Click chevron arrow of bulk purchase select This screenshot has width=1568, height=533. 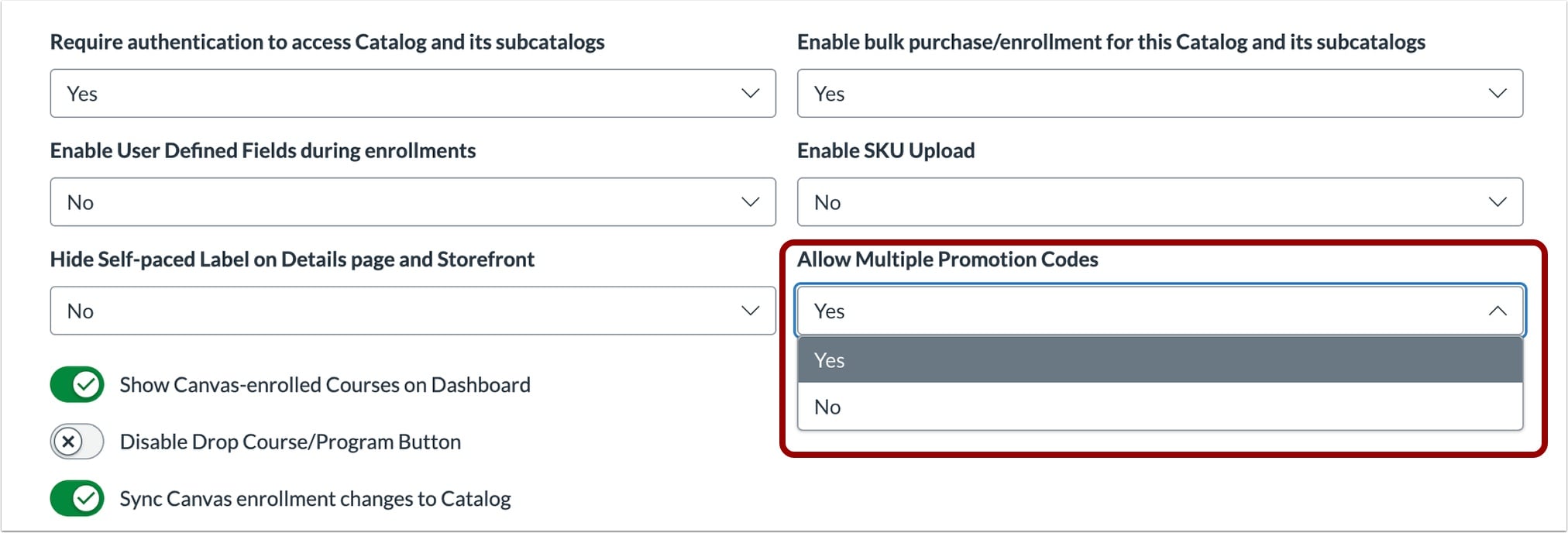click(x=1497, y=94)
